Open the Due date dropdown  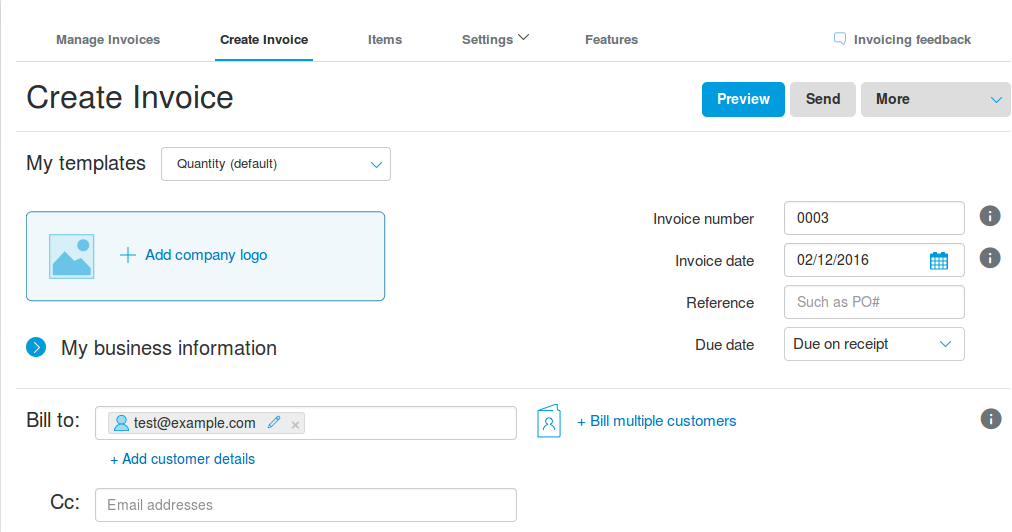pyautogui.click(x=874, y=344)
